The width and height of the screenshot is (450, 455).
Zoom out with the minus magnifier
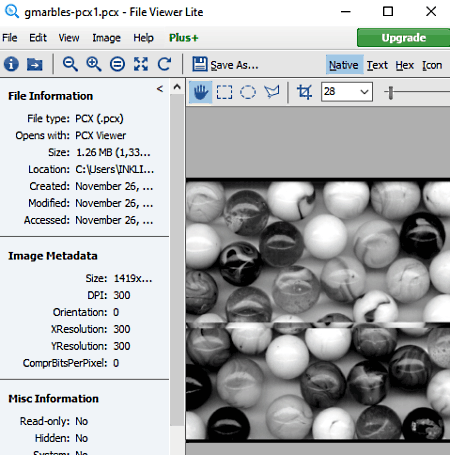point(70,64)
